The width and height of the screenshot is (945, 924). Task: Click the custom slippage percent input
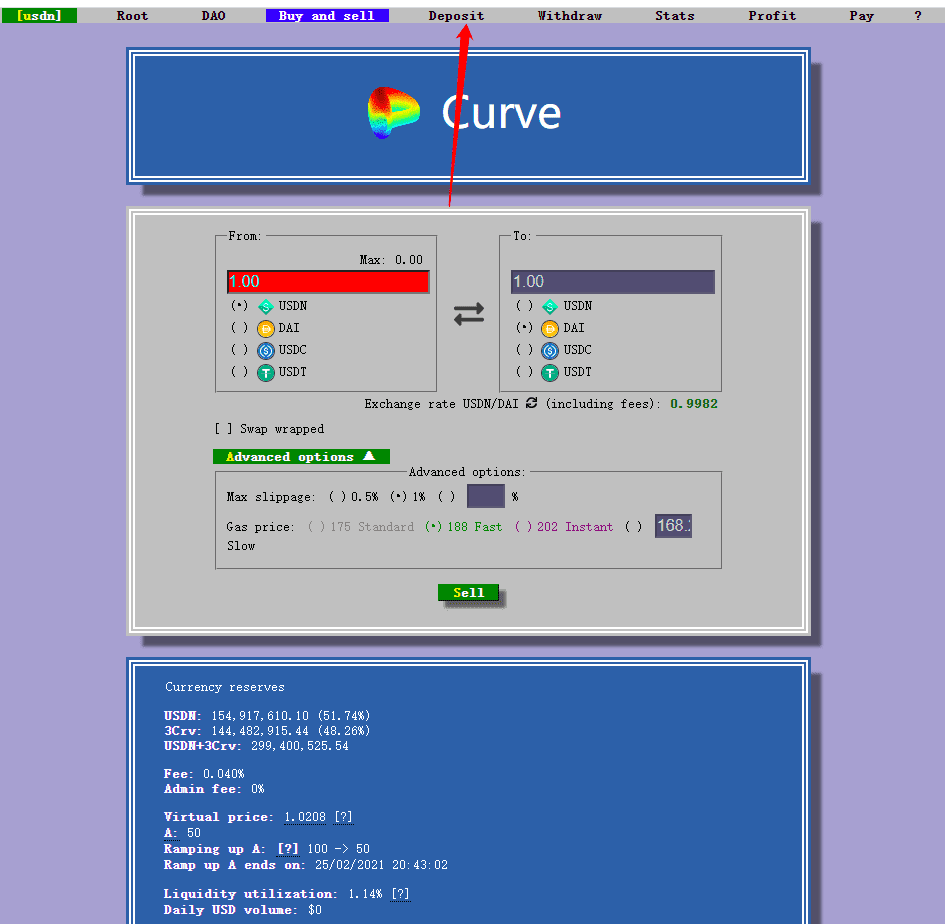pos(486,496)
